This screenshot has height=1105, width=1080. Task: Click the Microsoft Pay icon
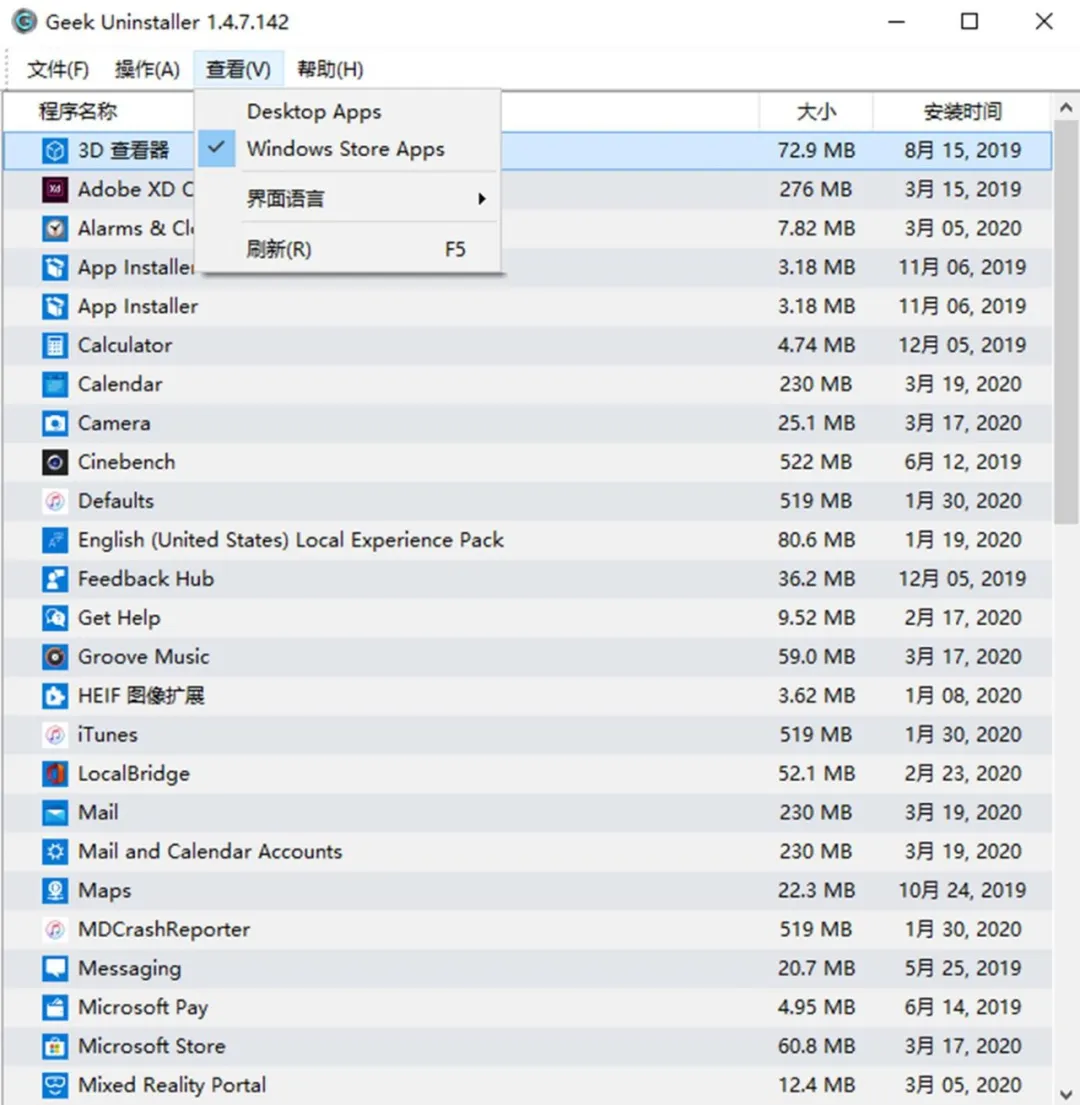55,1008
